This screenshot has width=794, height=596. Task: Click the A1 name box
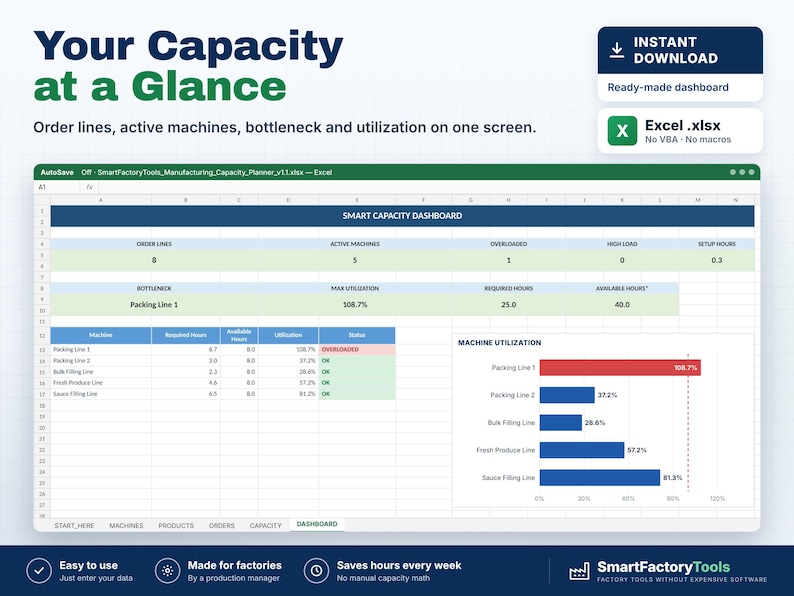(57, 187)
